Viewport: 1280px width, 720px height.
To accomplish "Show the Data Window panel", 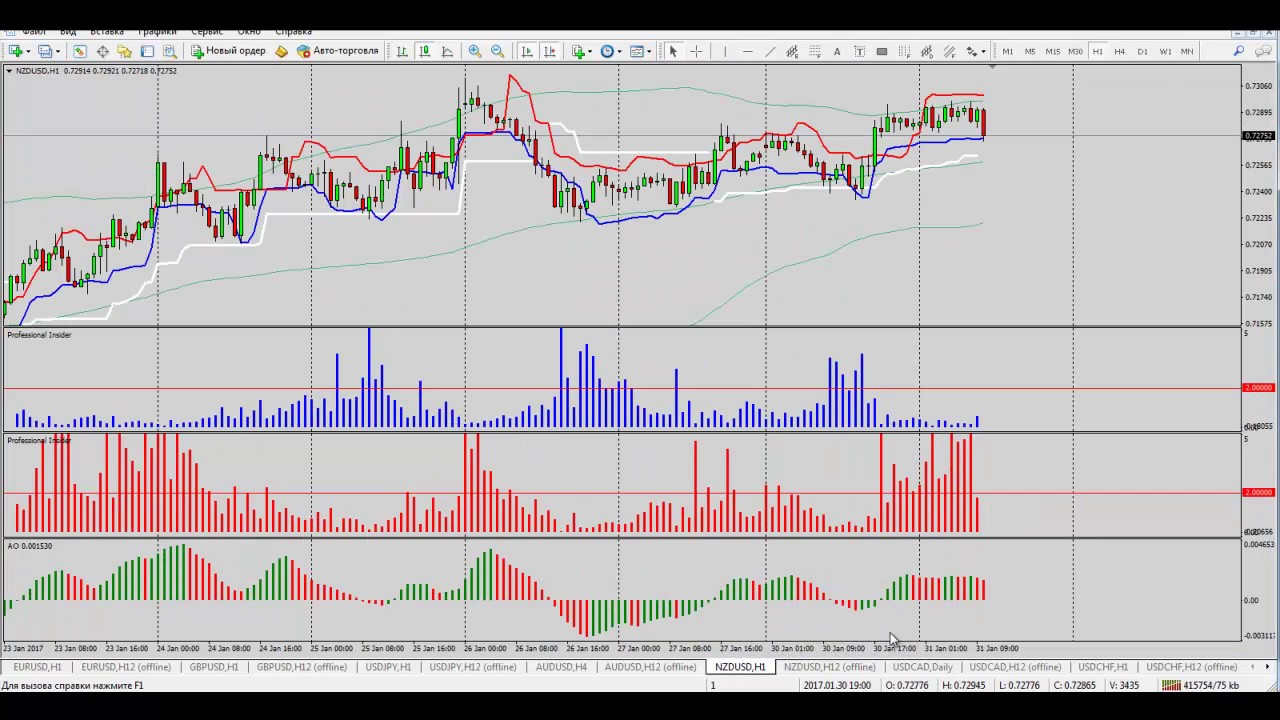I will [x=102, y=51].
